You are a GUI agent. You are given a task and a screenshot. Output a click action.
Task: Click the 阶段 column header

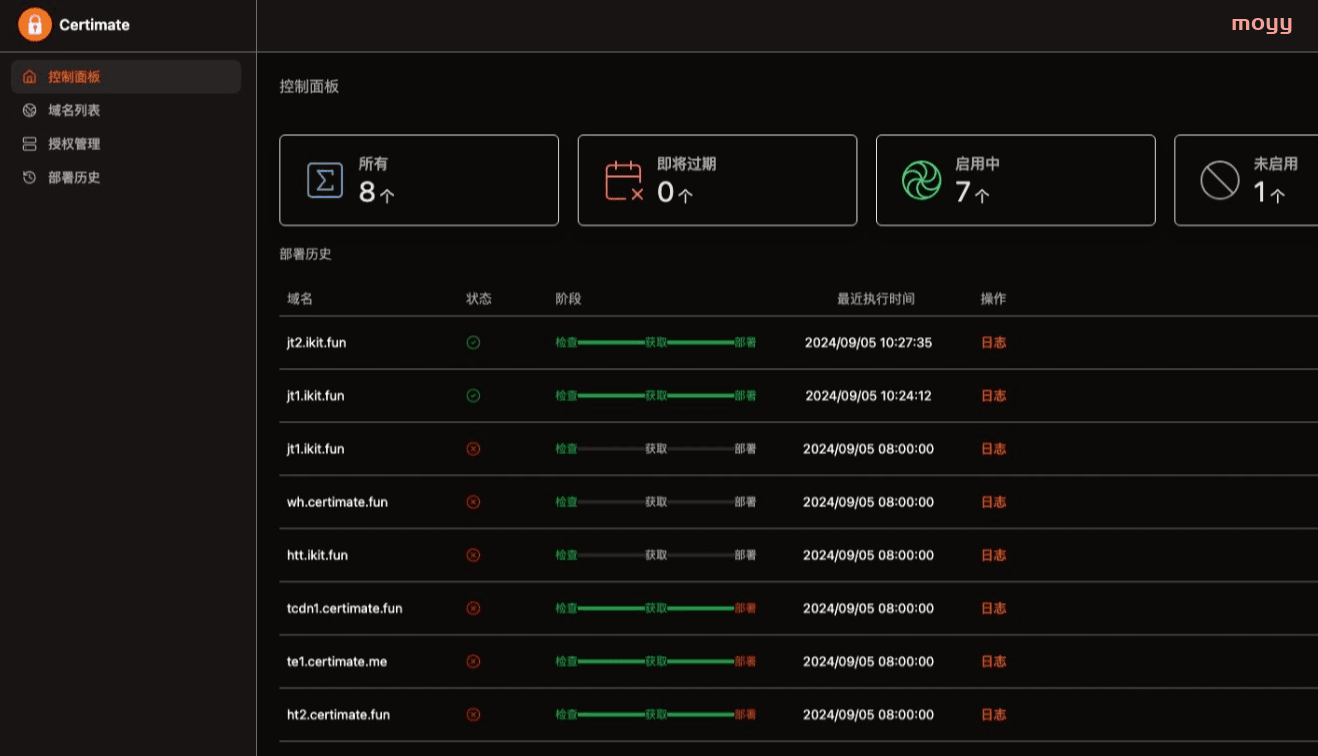568,299
